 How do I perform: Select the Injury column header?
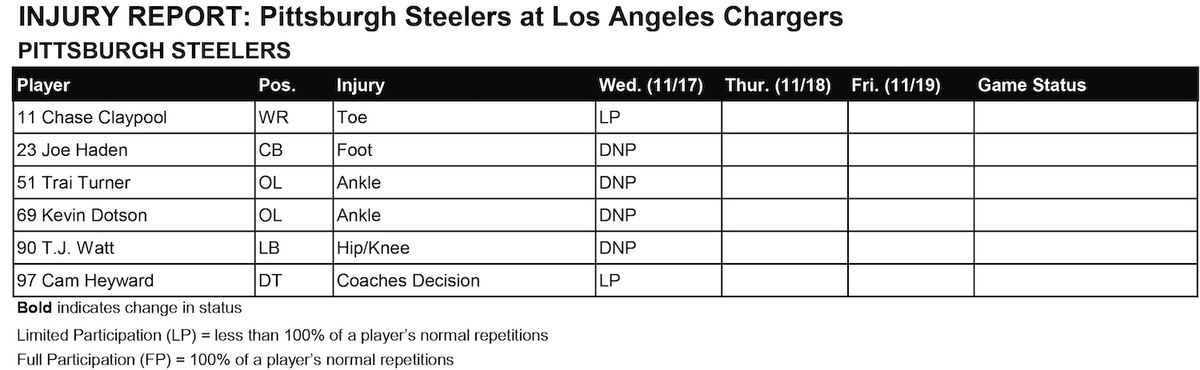click(360, 85)
